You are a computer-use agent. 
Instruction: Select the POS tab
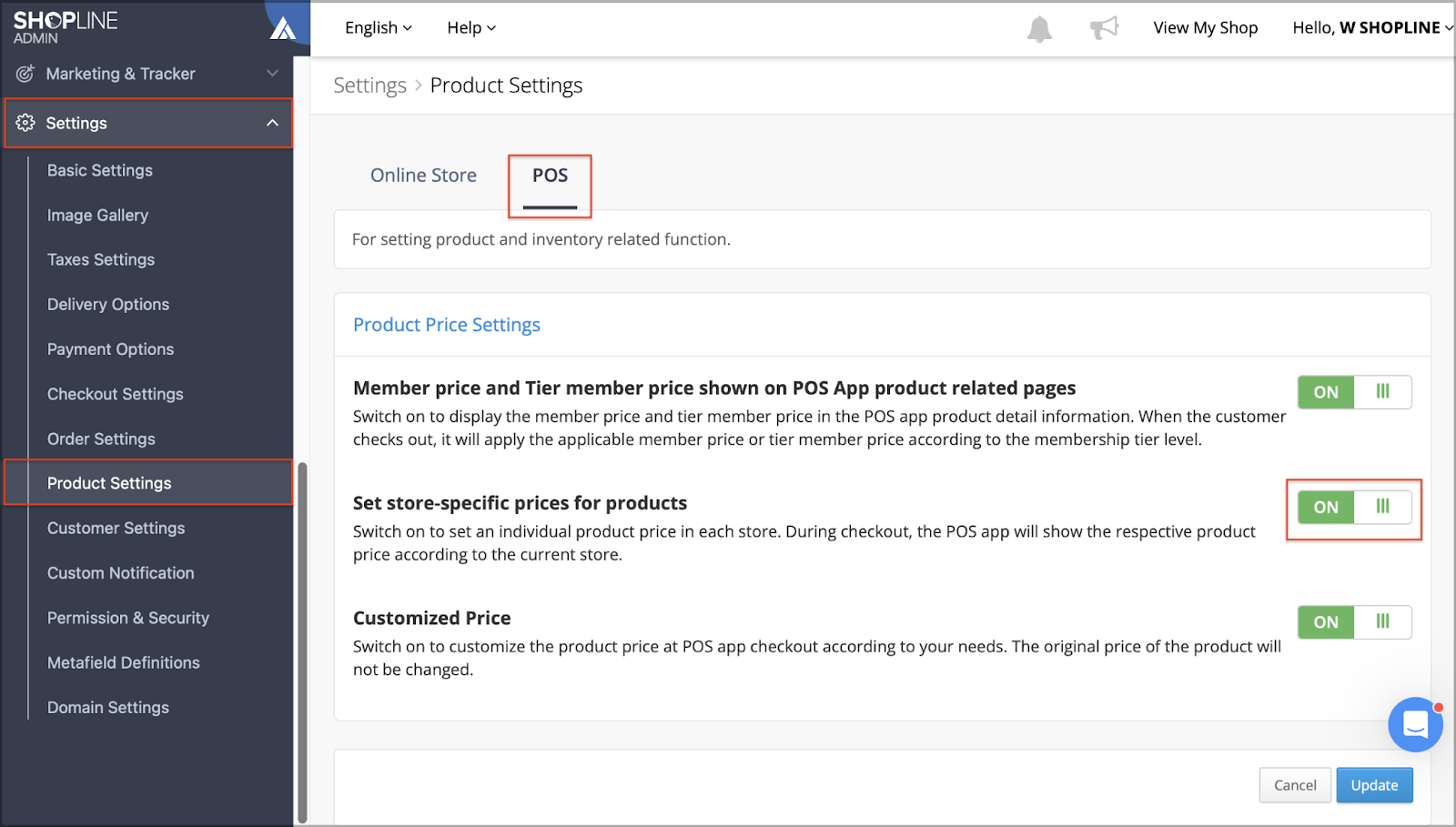(550, 176)
